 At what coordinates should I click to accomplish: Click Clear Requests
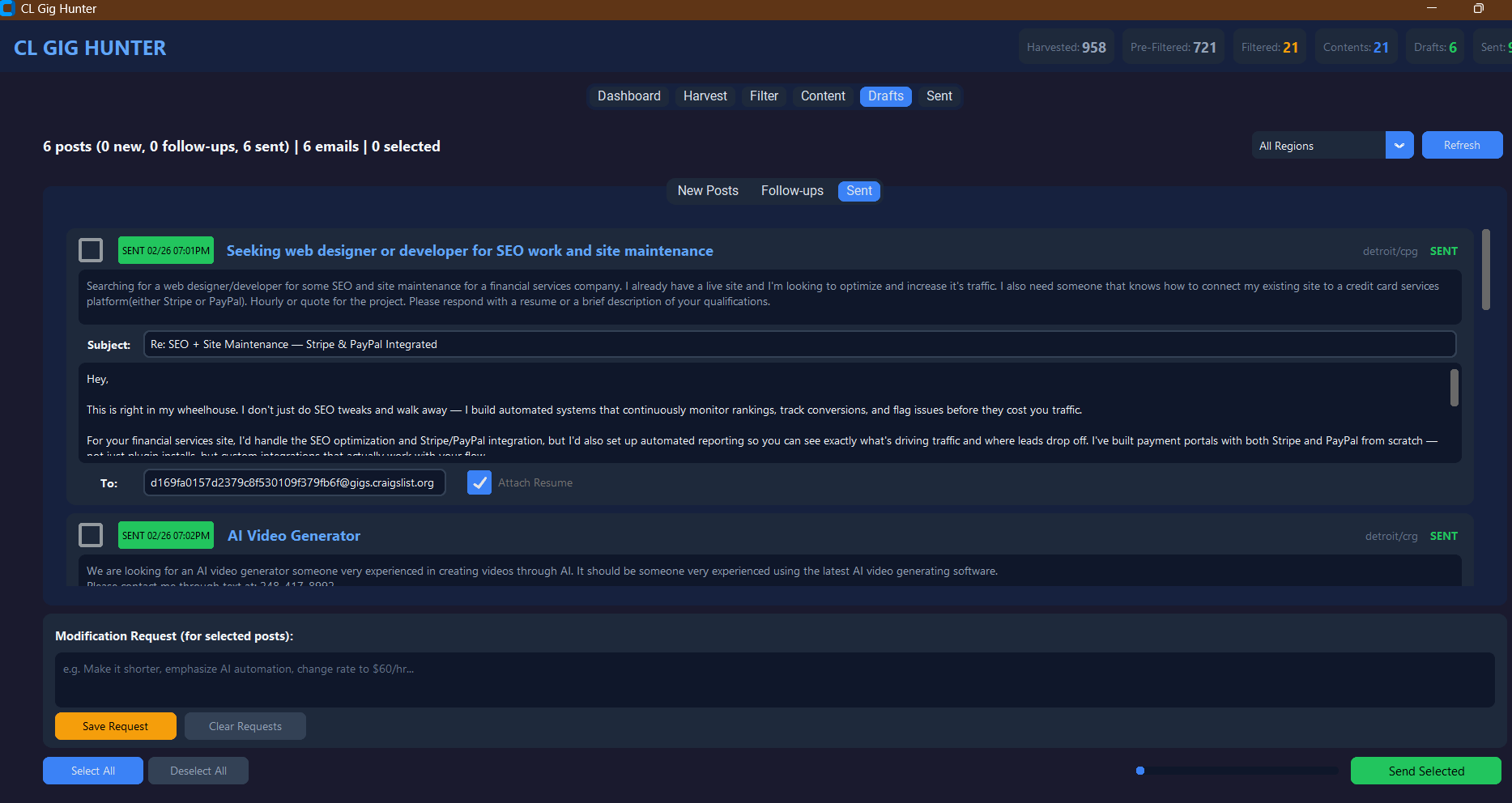click(x=245, y=725)
